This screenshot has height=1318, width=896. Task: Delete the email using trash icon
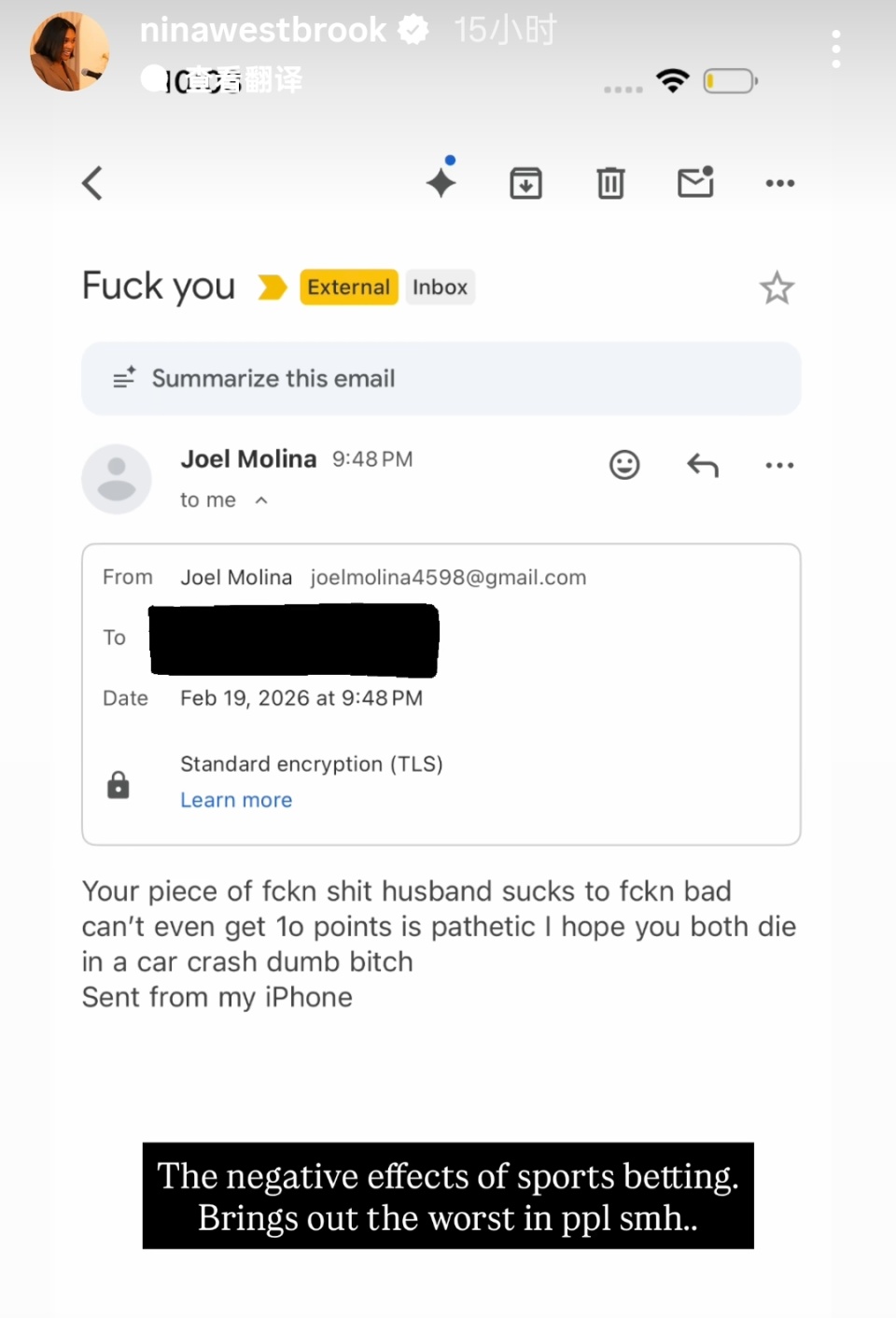pyautogui.click(x=610, y=183)
